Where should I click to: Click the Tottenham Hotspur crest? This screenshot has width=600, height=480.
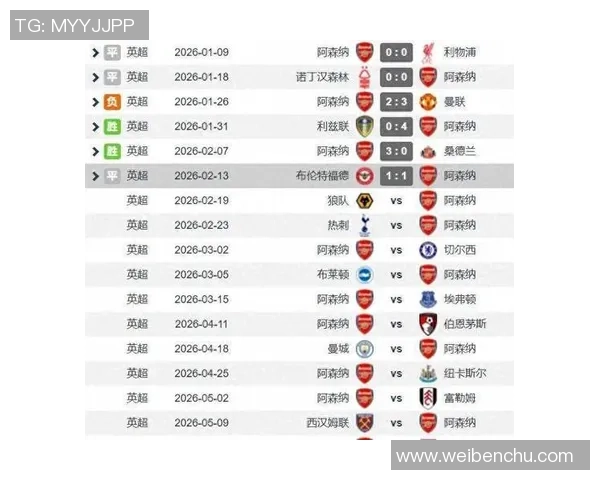click(365, 225)
